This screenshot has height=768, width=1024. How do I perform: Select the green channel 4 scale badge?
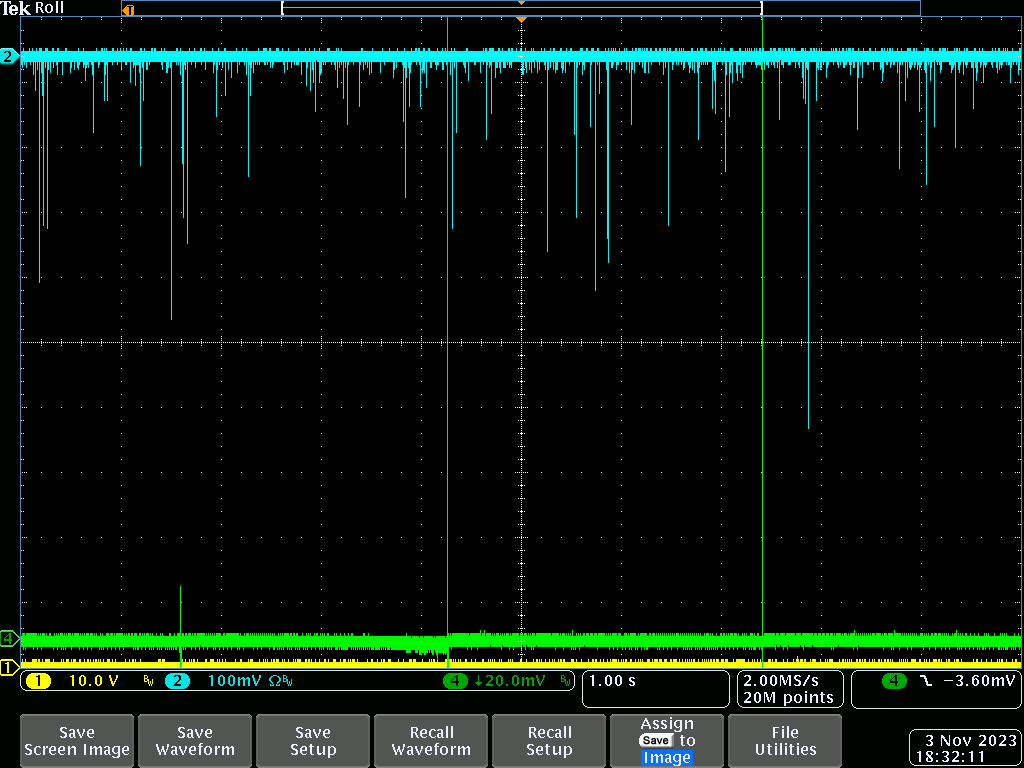point(456,681)
